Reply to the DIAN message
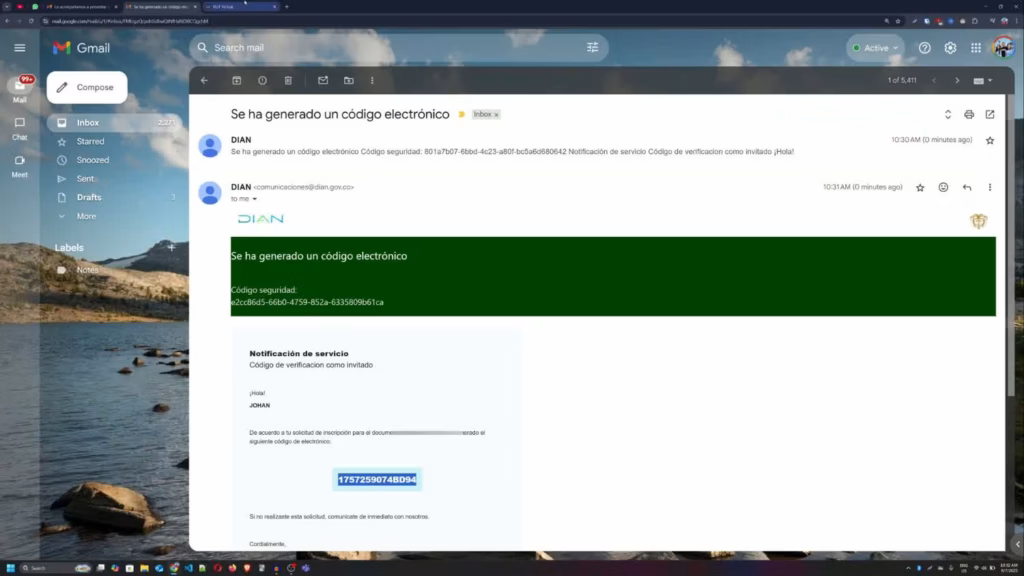This screenshot has height=576, width=1024. 967,187
